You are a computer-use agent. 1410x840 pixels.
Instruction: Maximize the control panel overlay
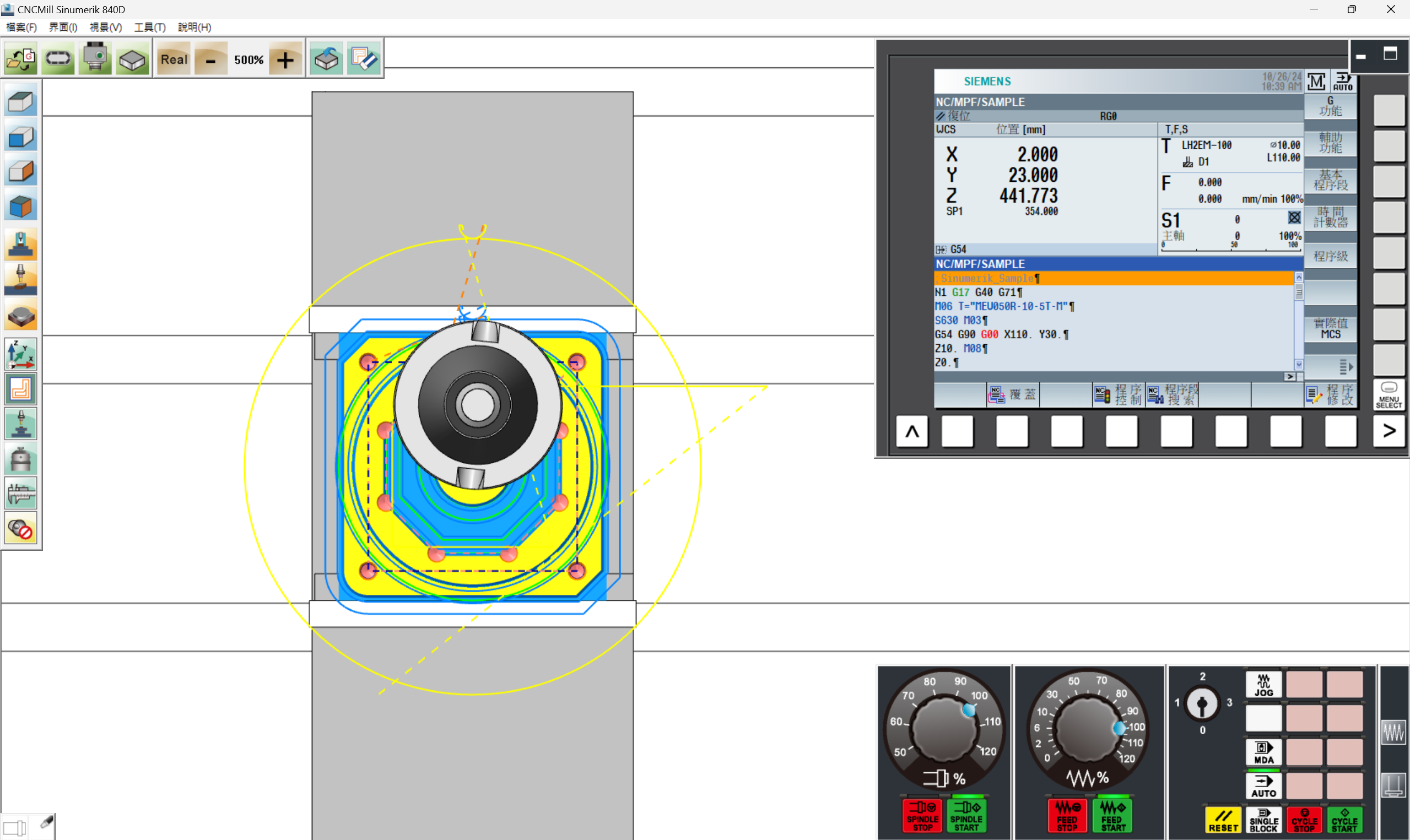[1390, 55]
